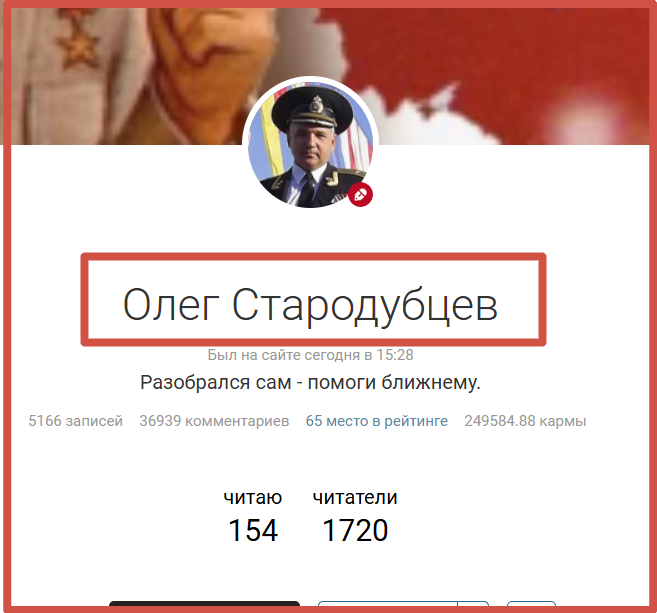Open the 65 место в рейтинге link
657x613 pixels.
377,421
